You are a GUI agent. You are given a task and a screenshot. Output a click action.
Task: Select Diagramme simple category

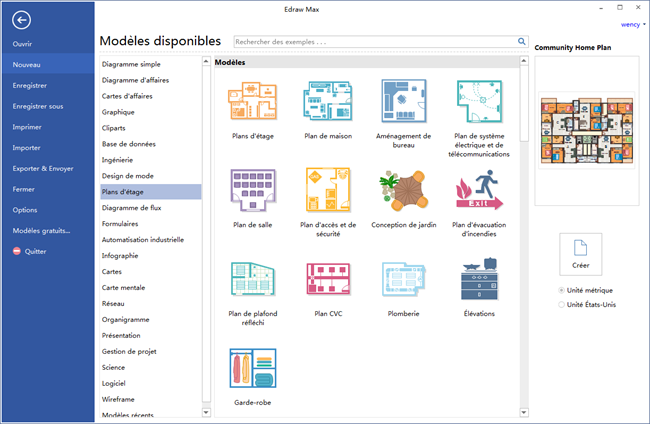coord(131,64)
